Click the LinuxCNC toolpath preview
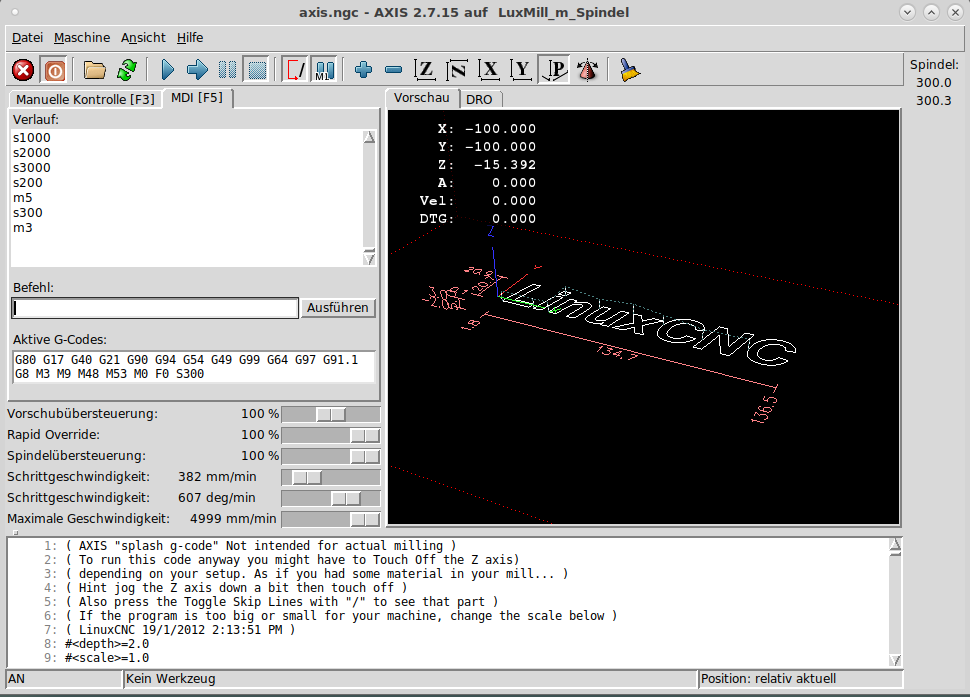Screen dimensions: 970x697 [646, 325]
